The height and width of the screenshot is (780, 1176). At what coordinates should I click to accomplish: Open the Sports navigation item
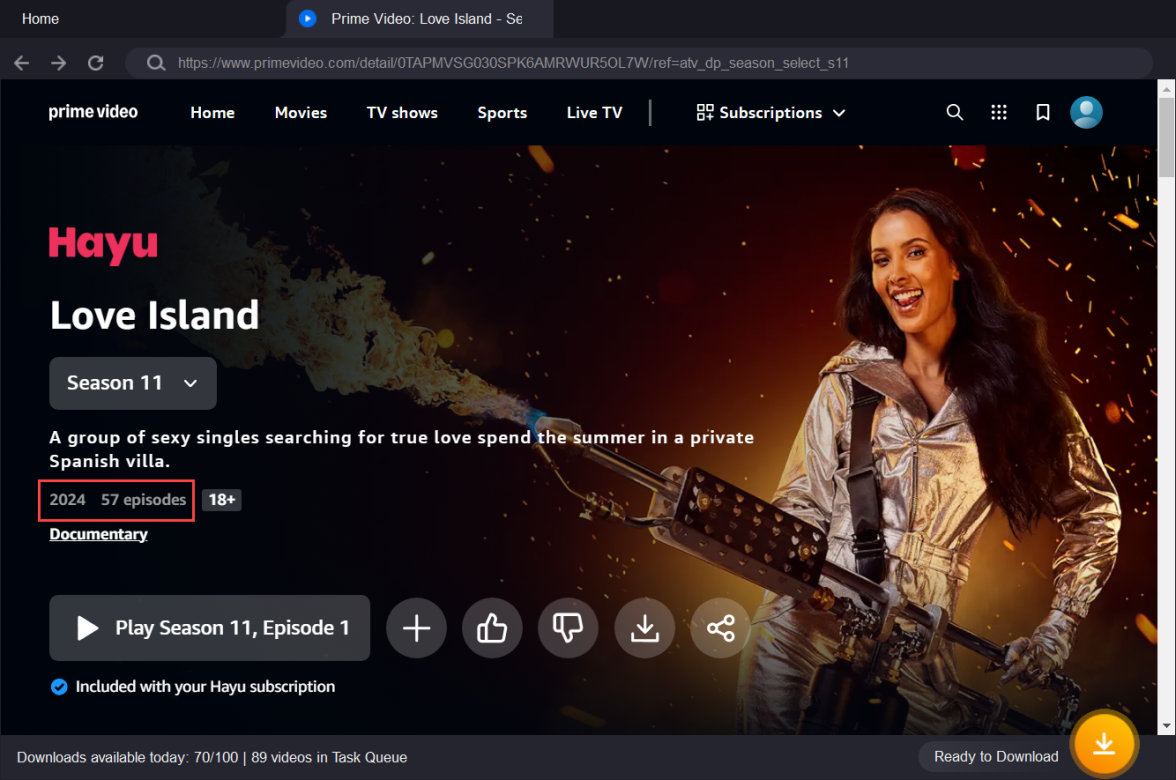click(x=502, y=112)
